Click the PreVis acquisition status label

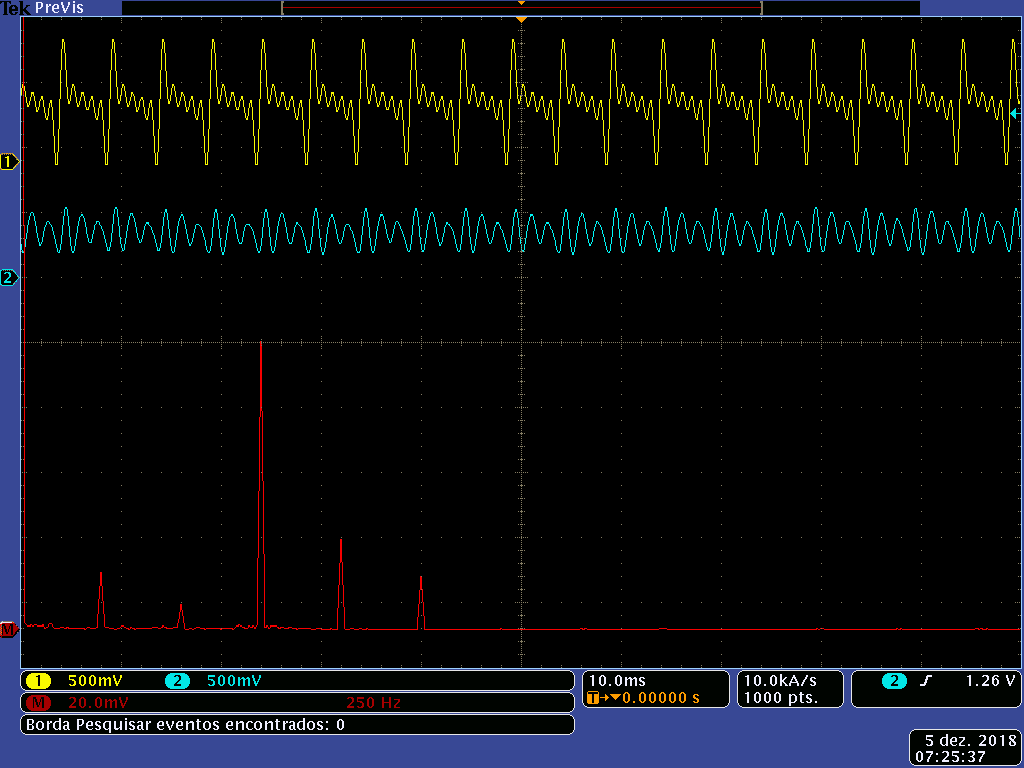(60, 8)
